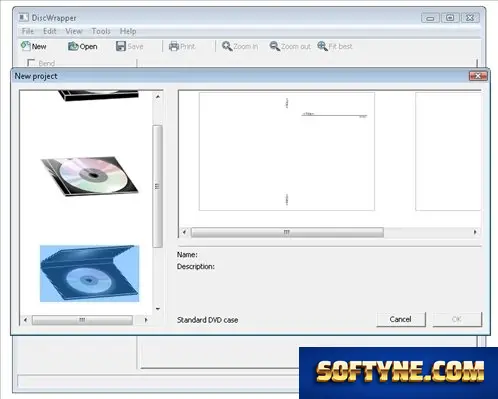Close the New project dialog
This screenshot has height=399, width=498.
click(x=478, y=76)
